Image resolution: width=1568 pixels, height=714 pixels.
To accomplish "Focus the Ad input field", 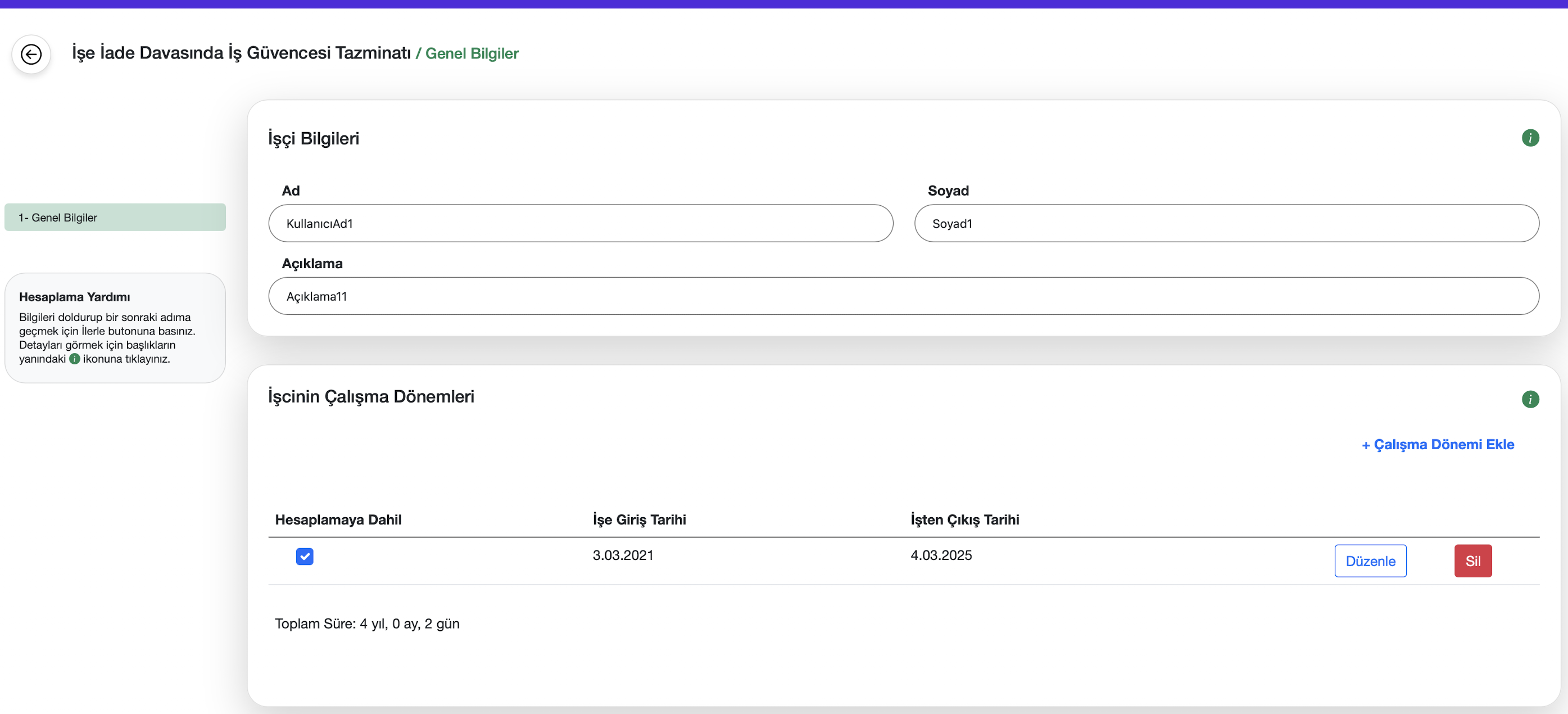I will [580, 223].
